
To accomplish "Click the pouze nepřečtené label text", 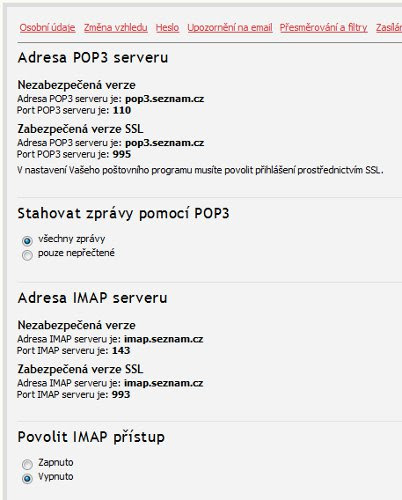I will [x=76, y=253].
